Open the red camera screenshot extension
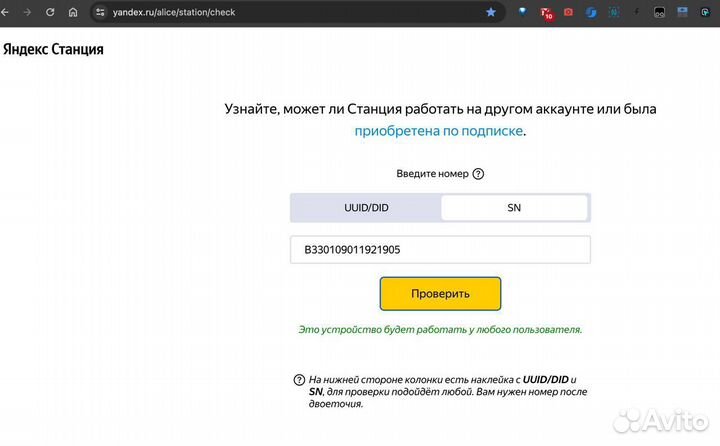 pyautogui.click(x=568, y=12)
